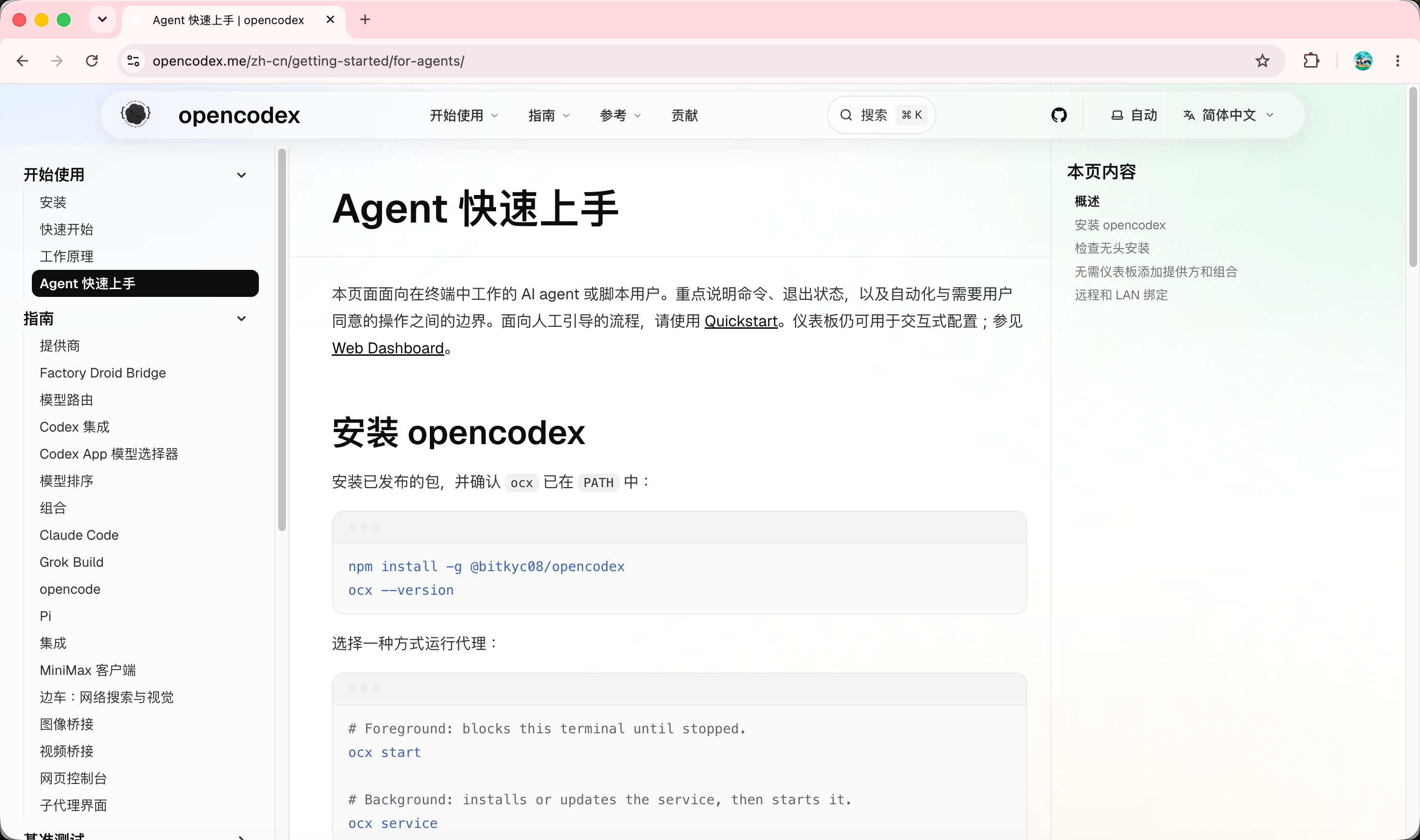This screenshot has height=840, width=1420.
Task: Open the 贡献 navigation item
Action: click(684, 115)
